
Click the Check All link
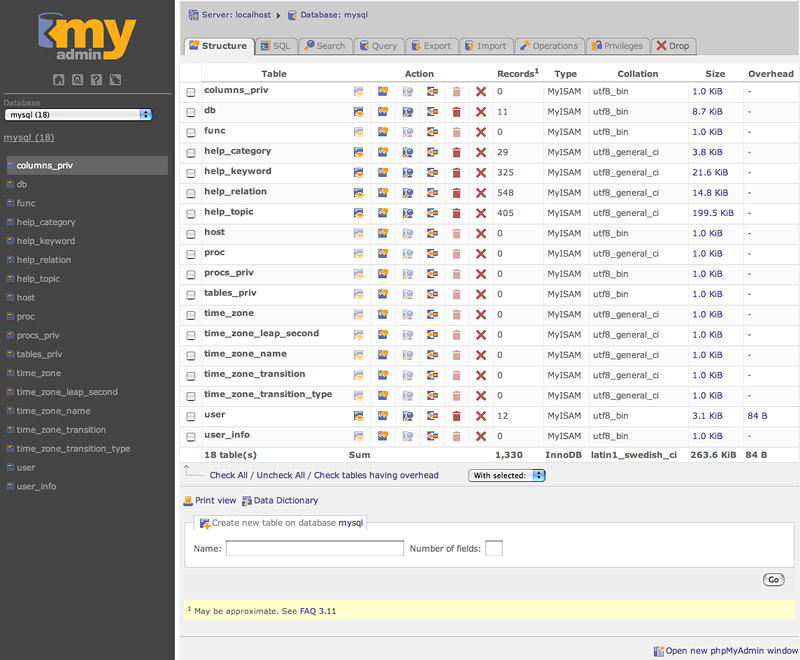pos(229,475)
